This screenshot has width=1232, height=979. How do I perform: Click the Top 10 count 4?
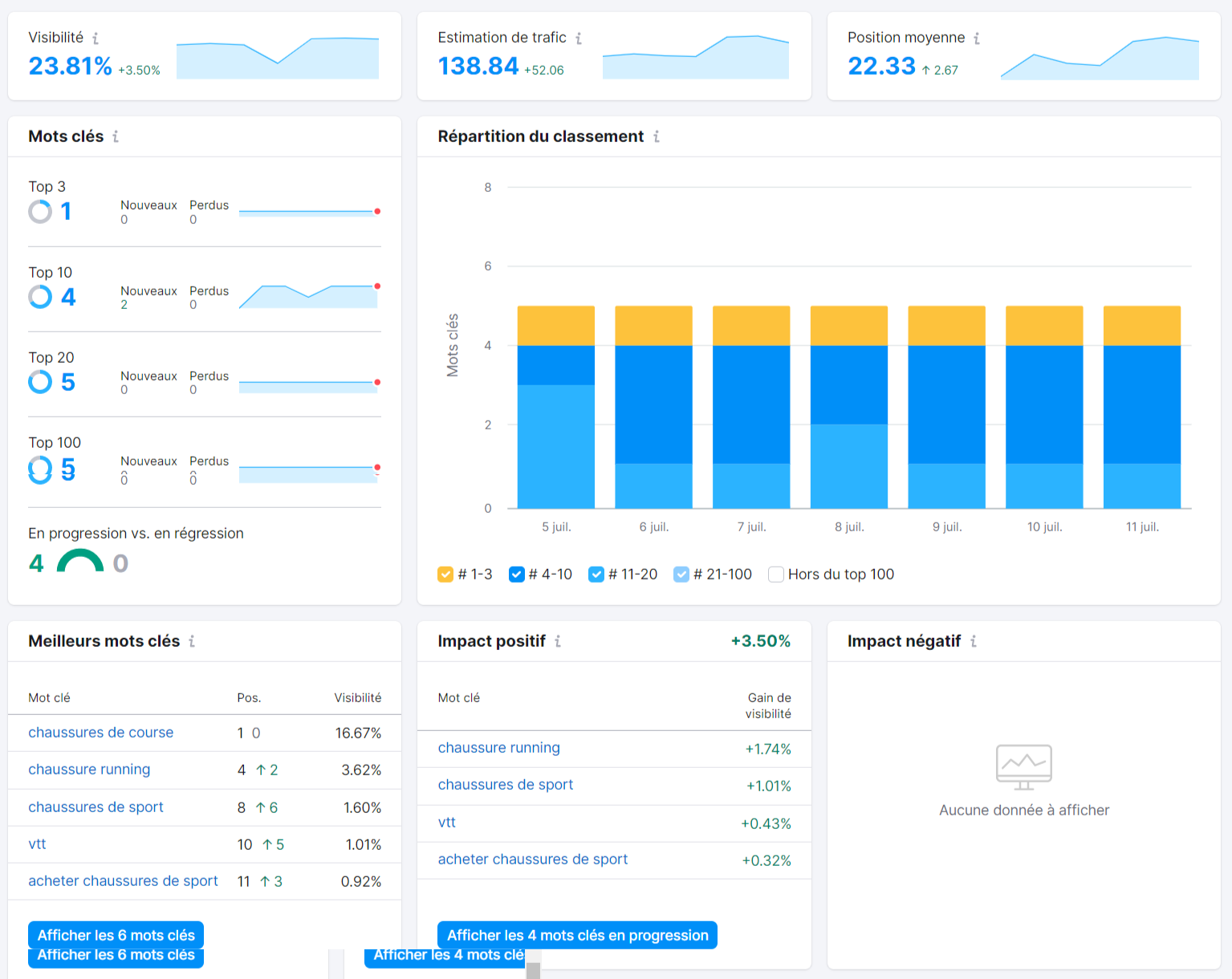point(68,297)
